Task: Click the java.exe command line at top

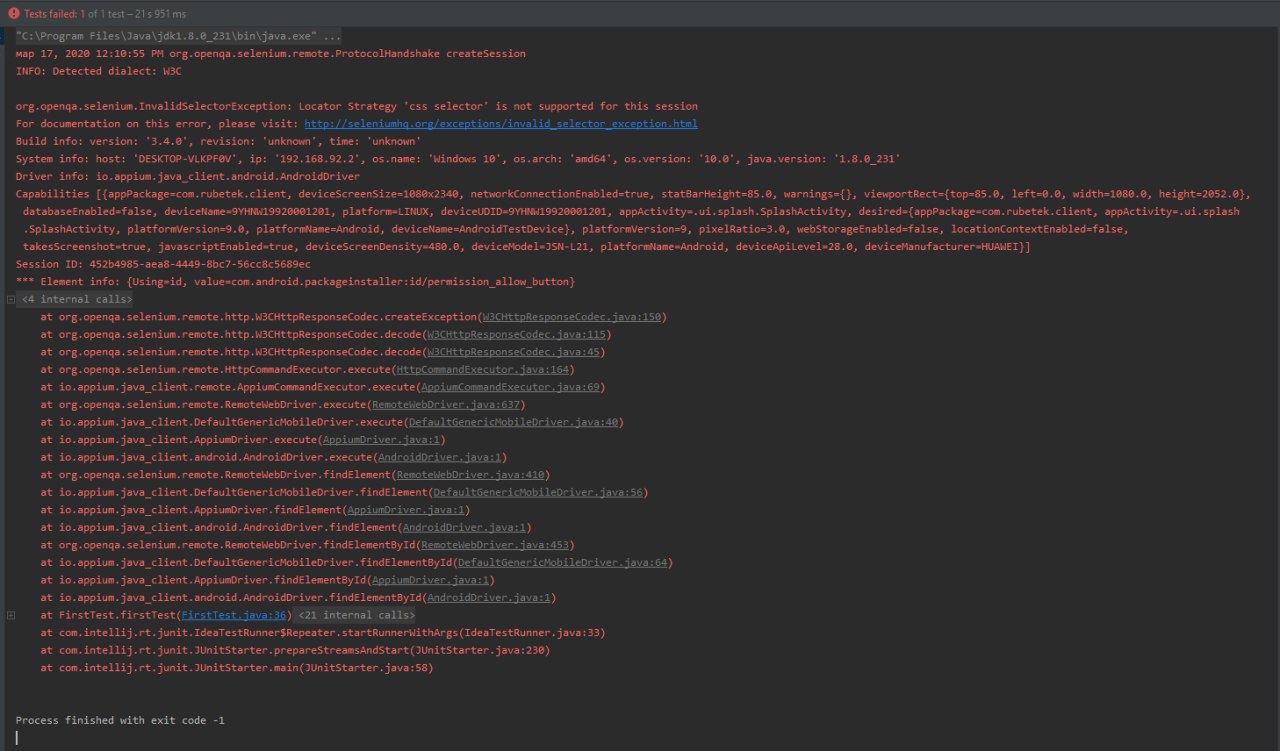Action: point(178,36)
